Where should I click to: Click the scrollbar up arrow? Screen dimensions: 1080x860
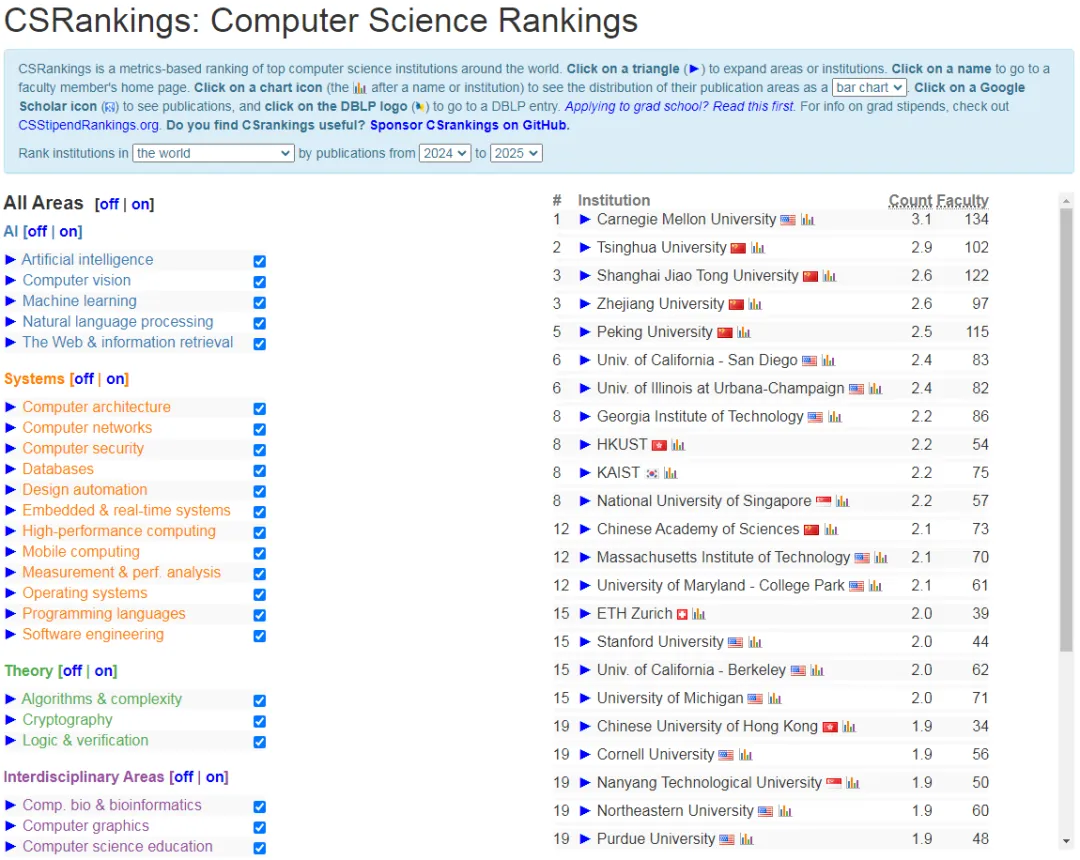(x=1066, y=201)
